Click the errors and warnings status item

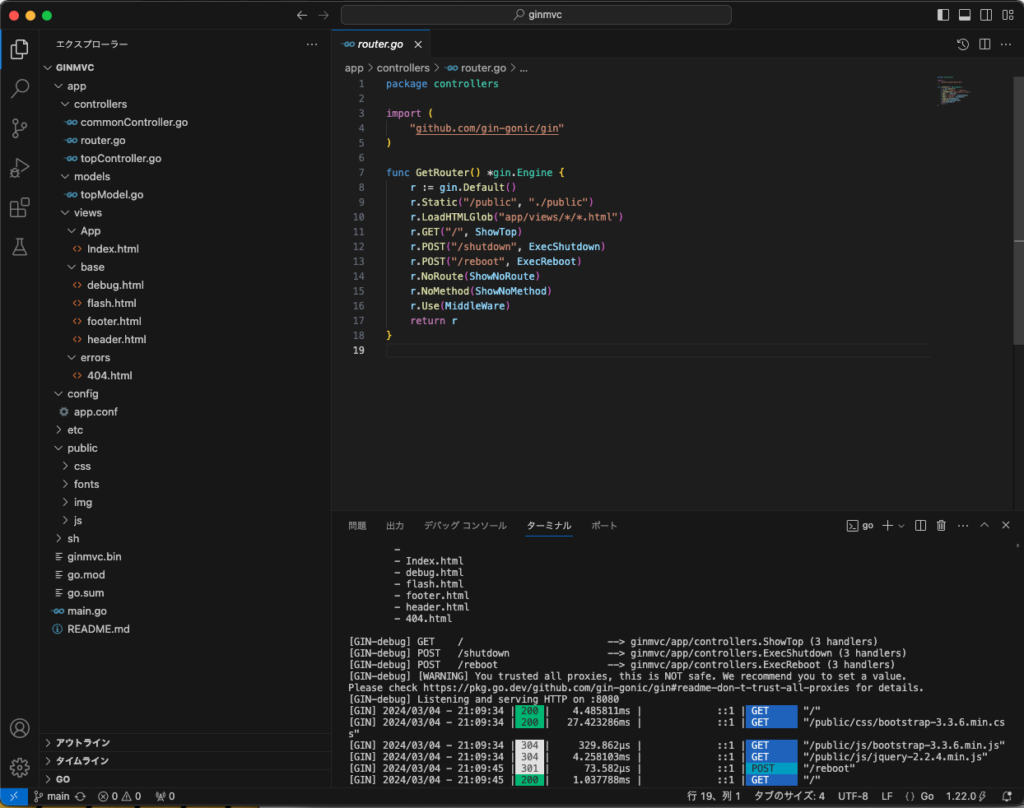point(112,796)
